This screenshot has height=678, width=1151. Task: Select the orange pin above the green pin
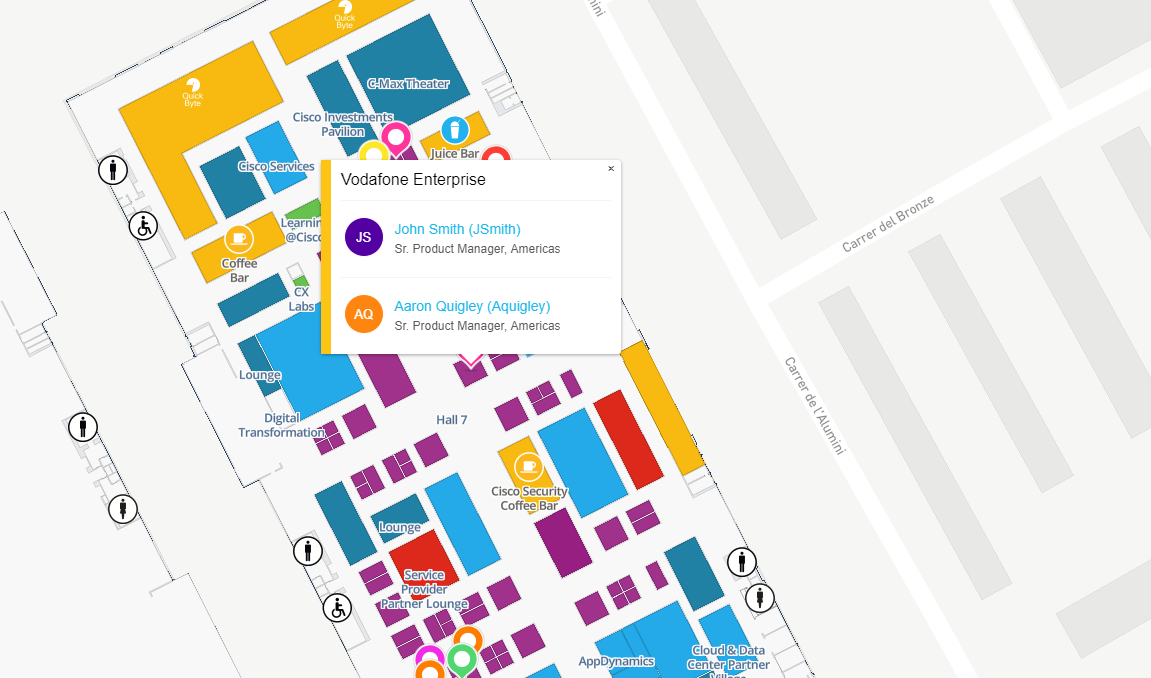coord(468,638)
